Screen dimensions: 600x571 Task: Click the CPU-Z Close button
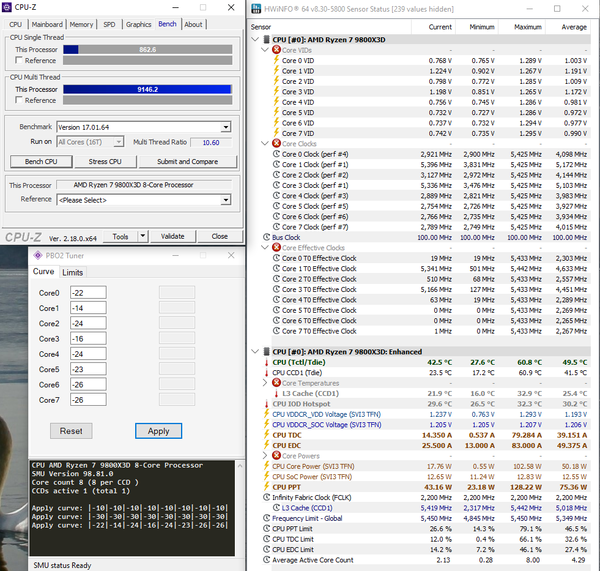point(220,236)
